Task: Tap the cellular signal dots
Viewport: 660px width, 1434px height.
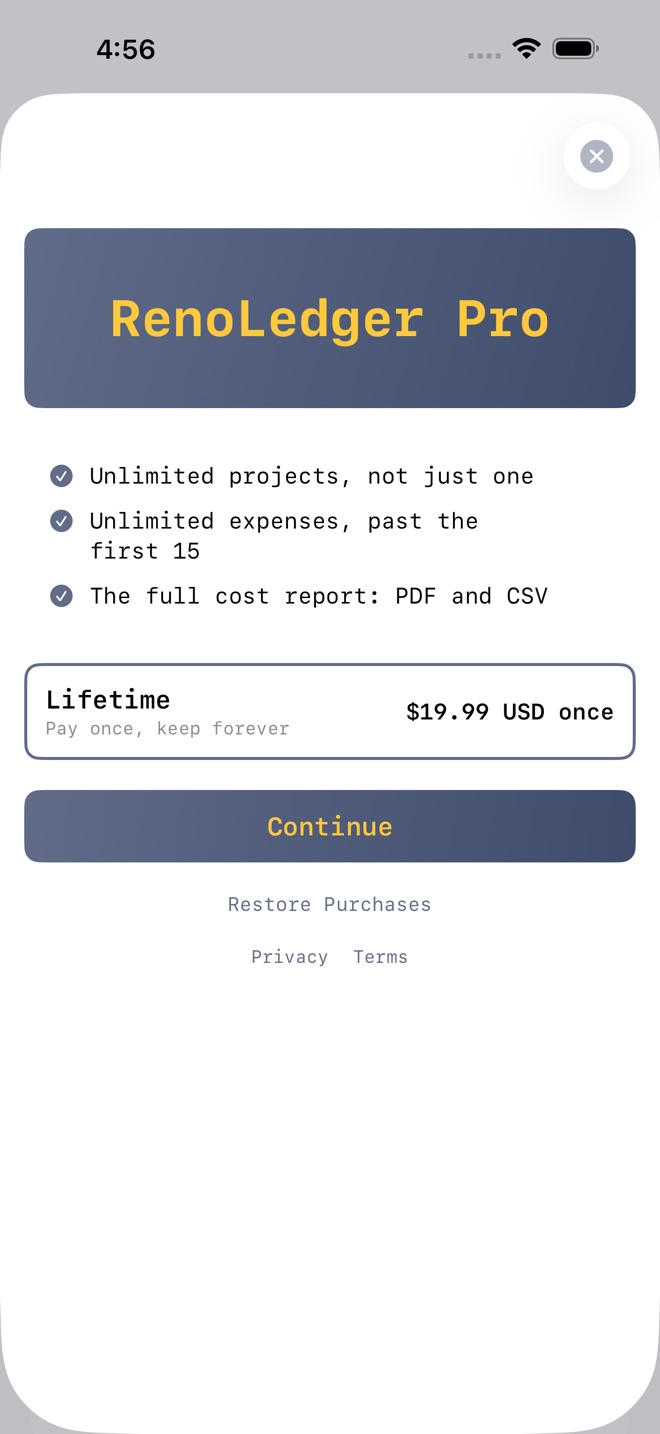Action: point(484,55)
